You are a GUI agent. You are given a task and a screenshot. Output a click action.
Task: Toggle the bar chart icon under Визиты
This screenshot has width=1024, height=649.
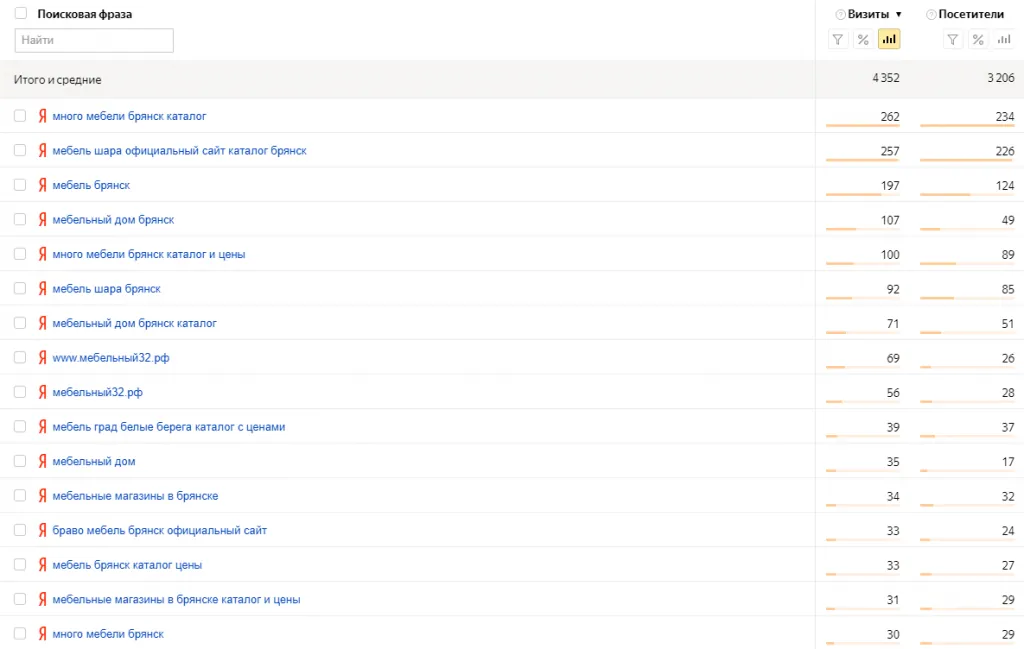[x=889, y=40]
